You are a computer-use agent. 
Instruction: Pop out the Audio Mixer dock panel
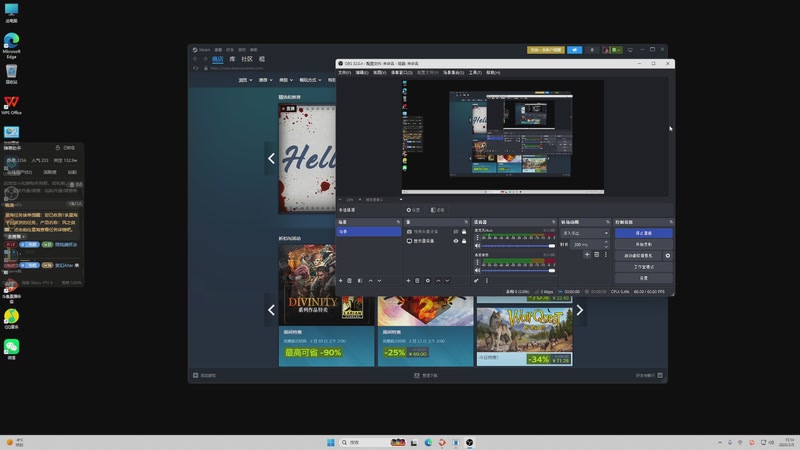point(554,222)
